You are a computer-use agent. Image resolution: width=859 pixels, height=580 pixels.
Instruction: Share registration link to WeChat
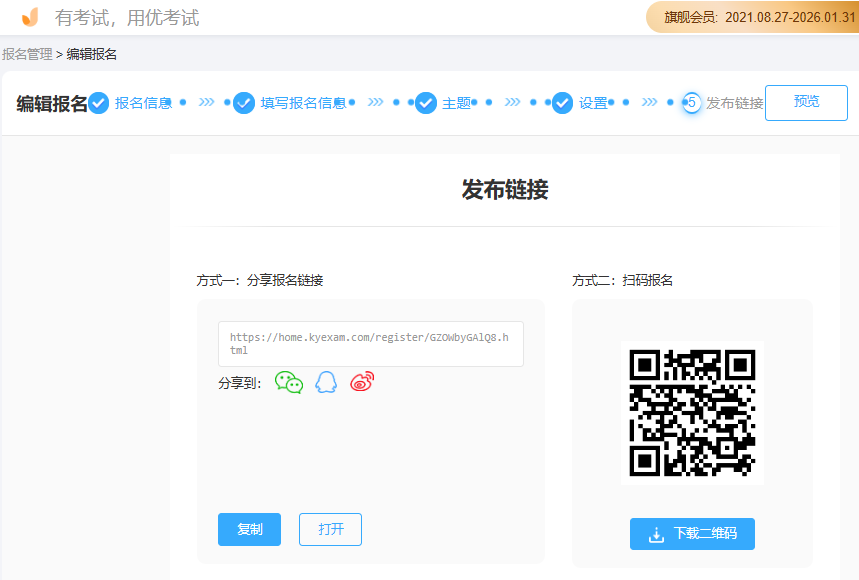[x=289, y=382]
